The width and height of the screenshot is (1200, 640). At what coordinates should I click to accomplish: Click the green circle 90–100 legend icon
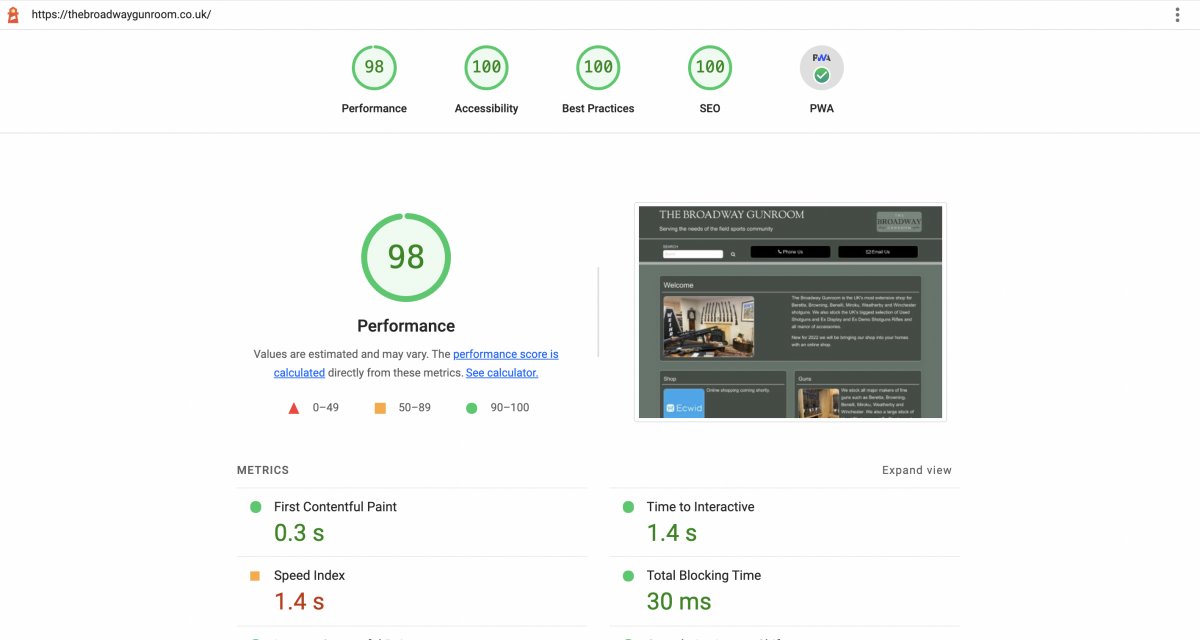(x=471, y=408)
